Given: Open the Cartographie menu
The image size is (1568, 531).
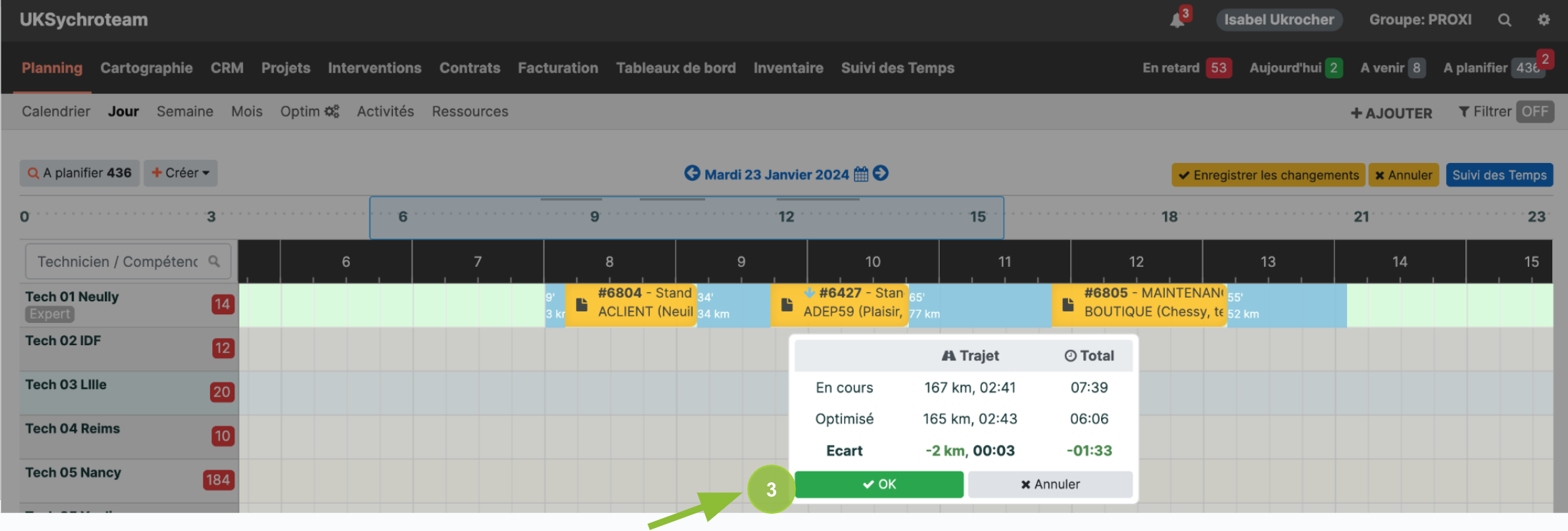Looking at the screenshot, I should tap(146, 68).
